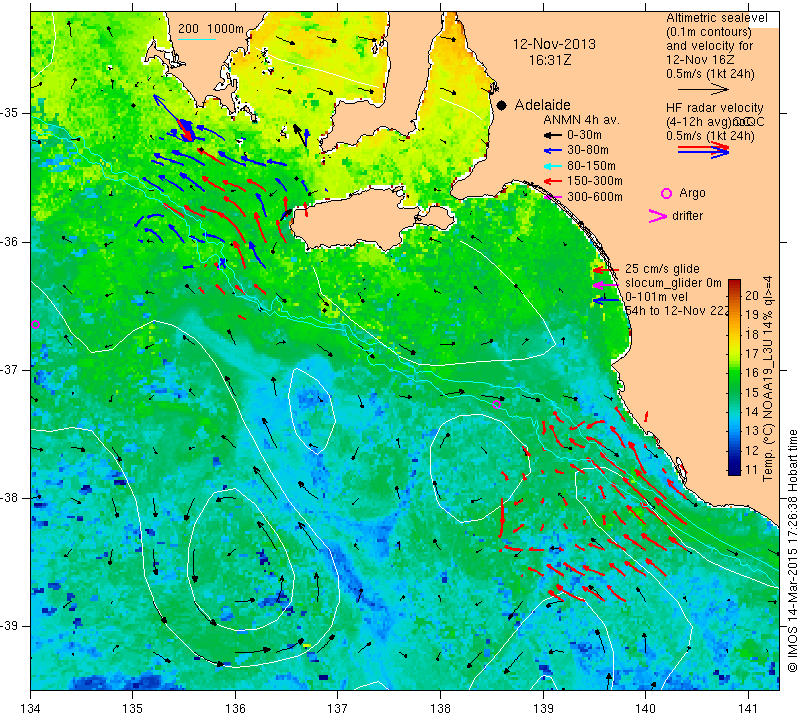
Task: Click the 54h to 12-Nov 22Z label
Action: [x=677, y=310]
